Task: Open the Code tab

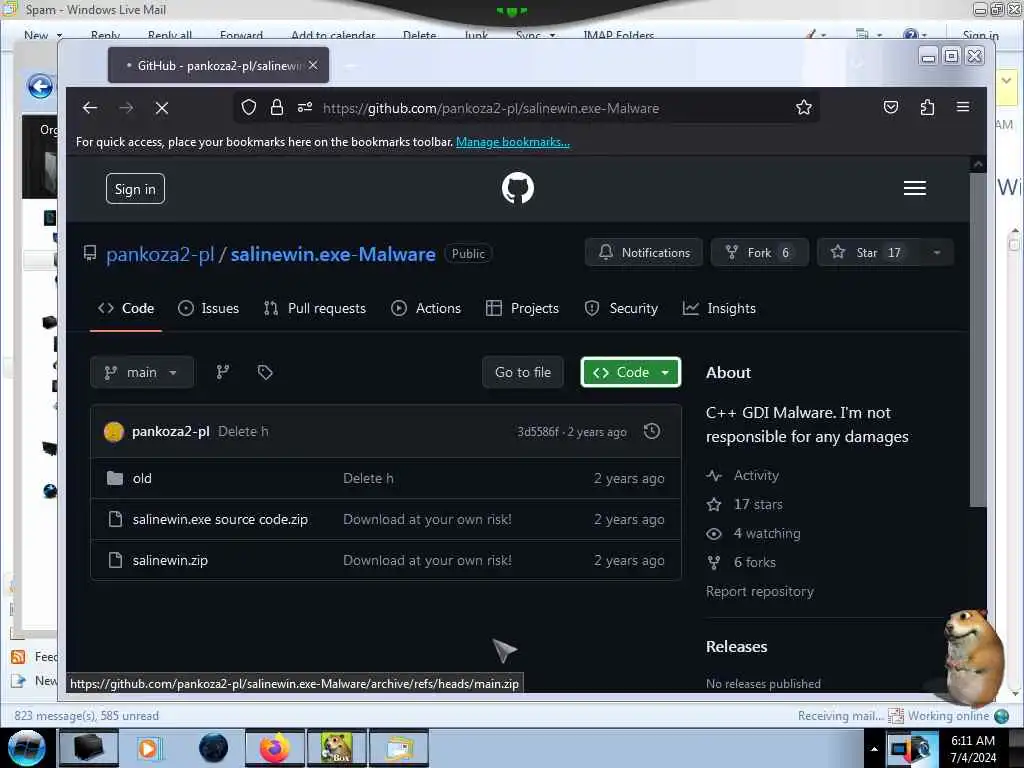Action: coord(126,308)
